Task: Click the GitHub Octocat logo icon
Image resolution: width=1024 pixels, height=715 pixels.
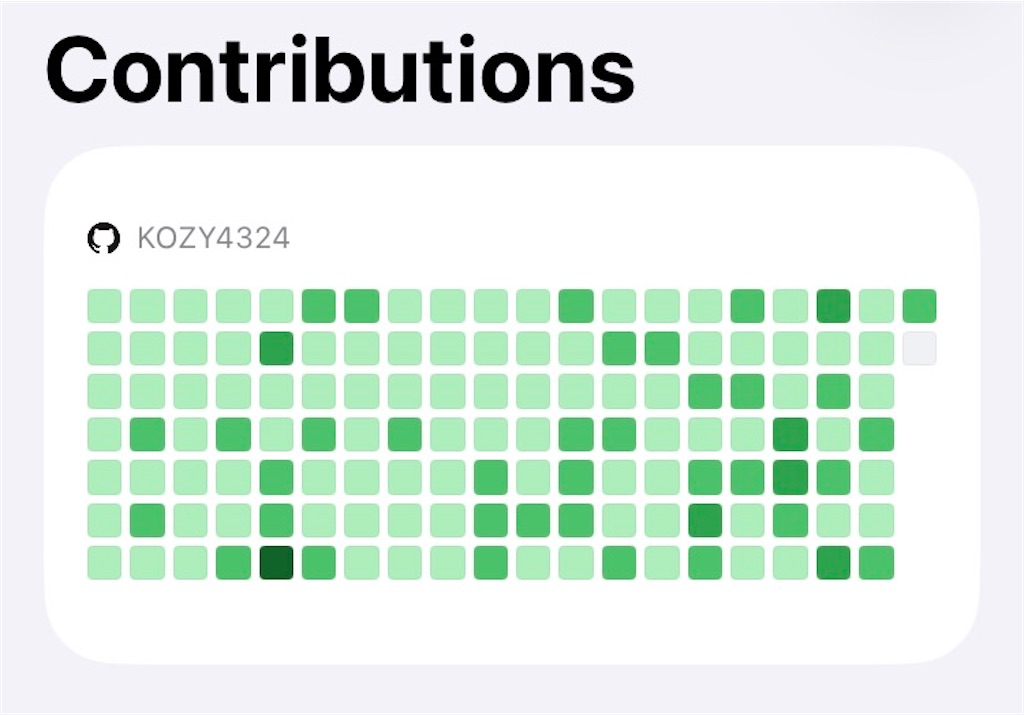Action: 104,238
